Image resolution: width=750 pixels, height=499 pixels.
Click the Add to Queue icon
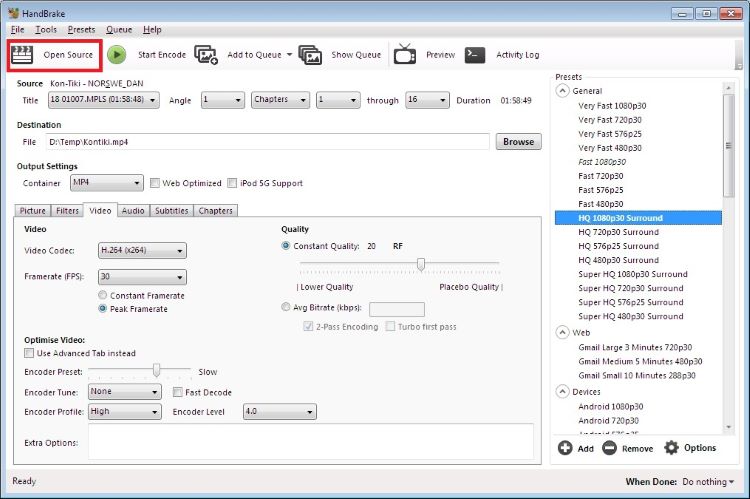pyautogui.click(x=206, y=55)
